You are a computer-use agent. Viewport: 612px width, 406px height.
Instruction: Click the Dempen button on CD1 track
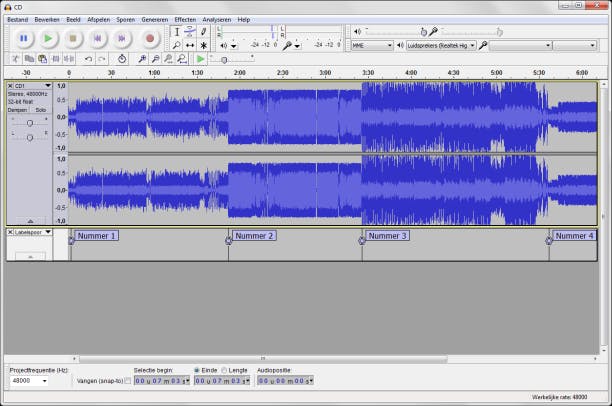pos(18,110)
